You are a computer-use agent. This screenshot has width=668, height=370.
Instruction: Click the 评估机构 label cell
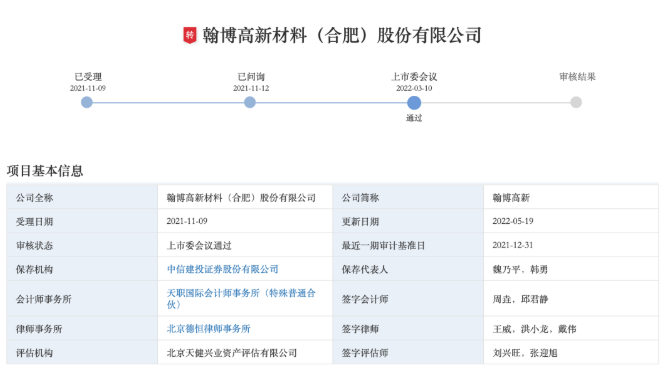tap(82, 353)
